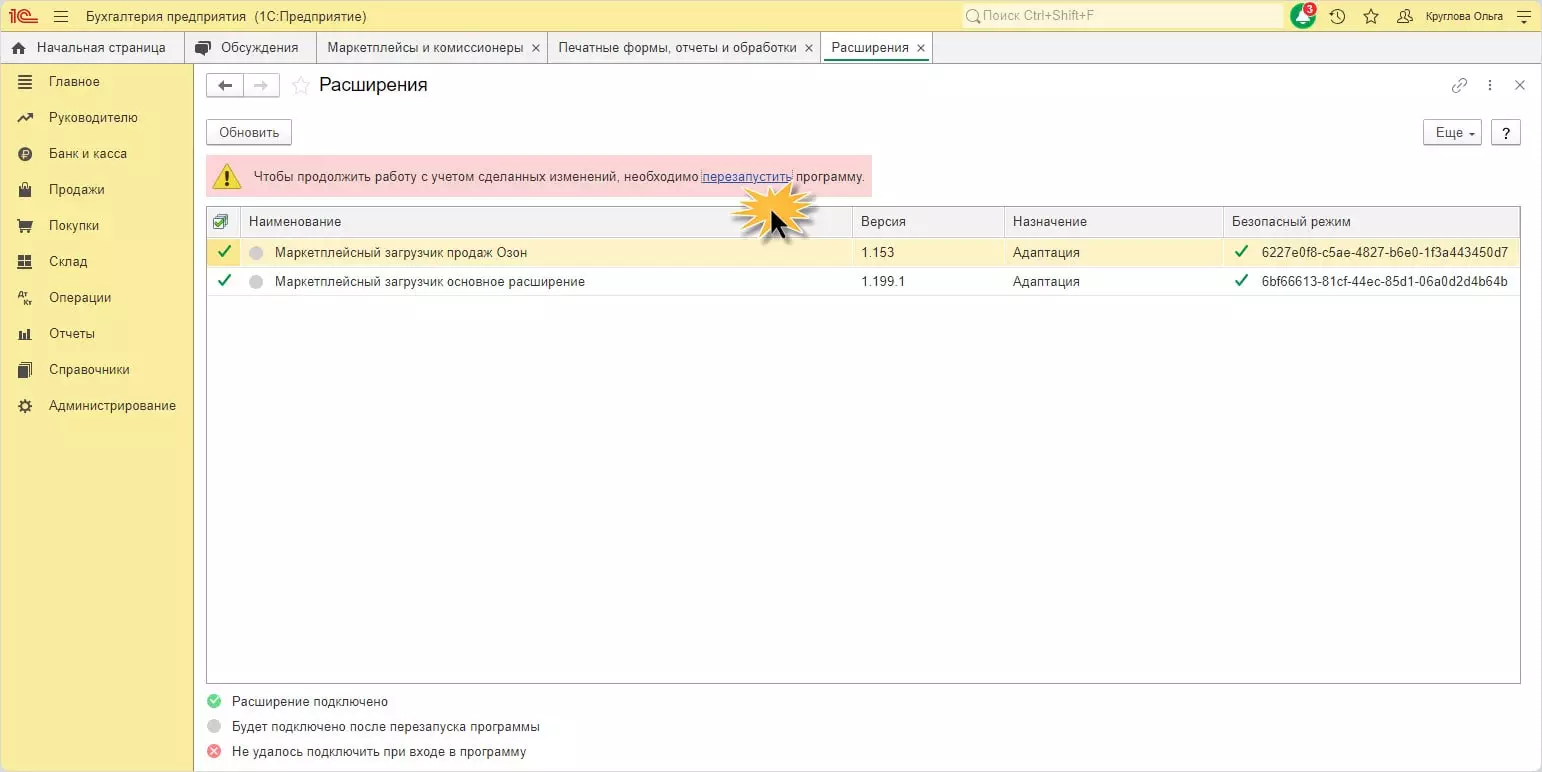Toggle safe mode check for 6227e0f8 row

[1242, 252]
